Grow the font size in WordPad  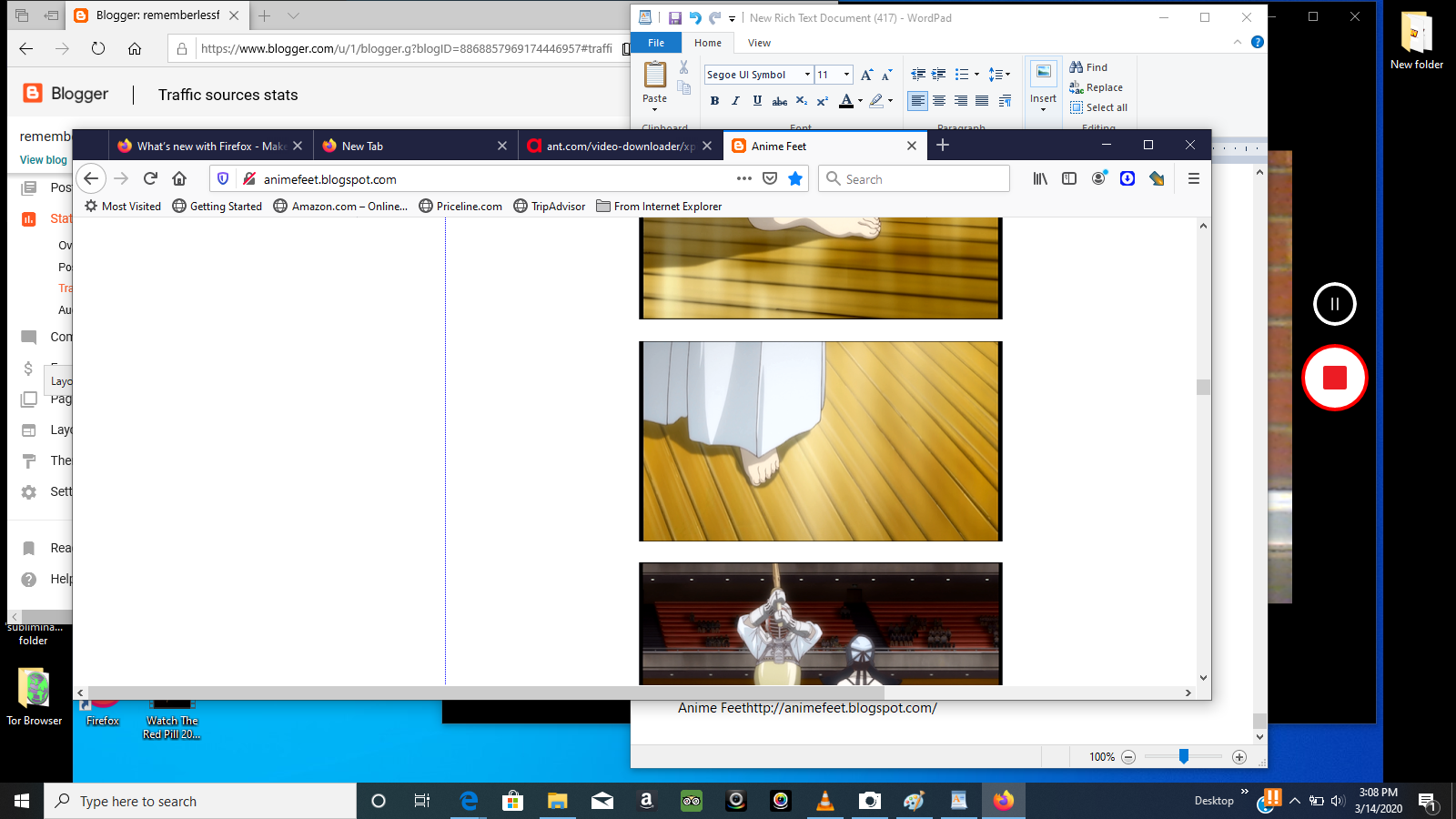coord(866,75)
